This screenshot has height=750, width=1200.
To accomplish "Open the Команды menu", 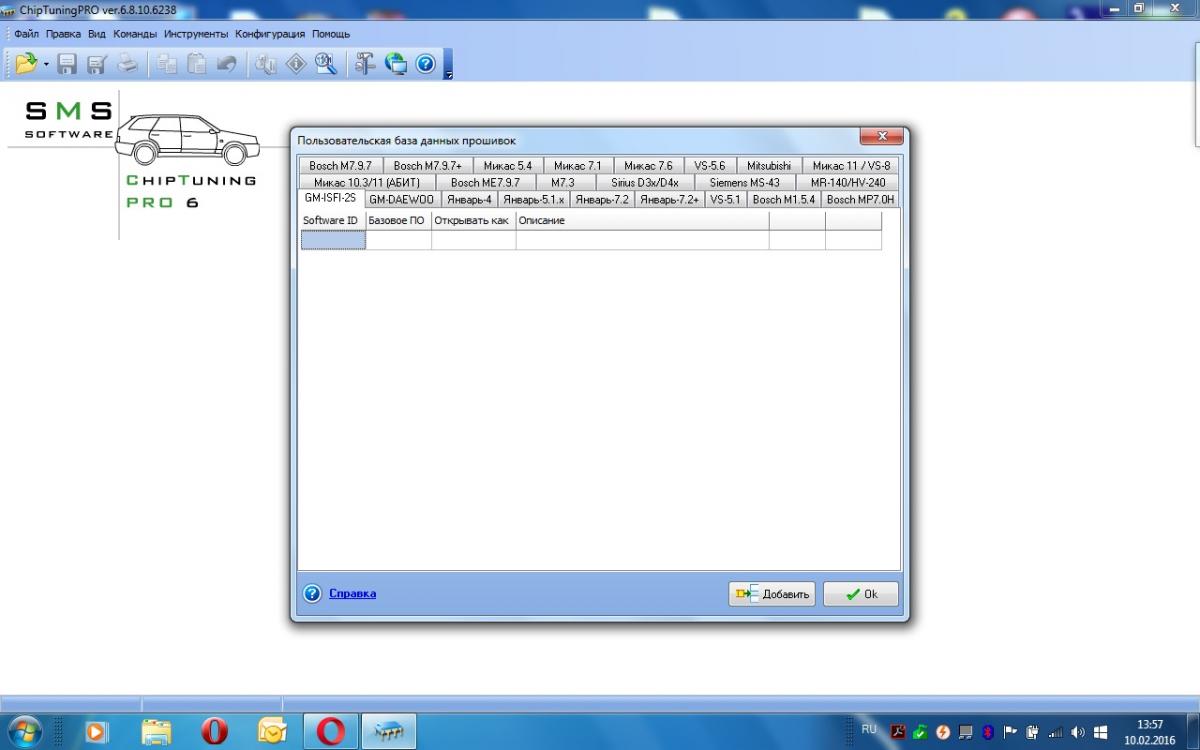I will point(135,34).
